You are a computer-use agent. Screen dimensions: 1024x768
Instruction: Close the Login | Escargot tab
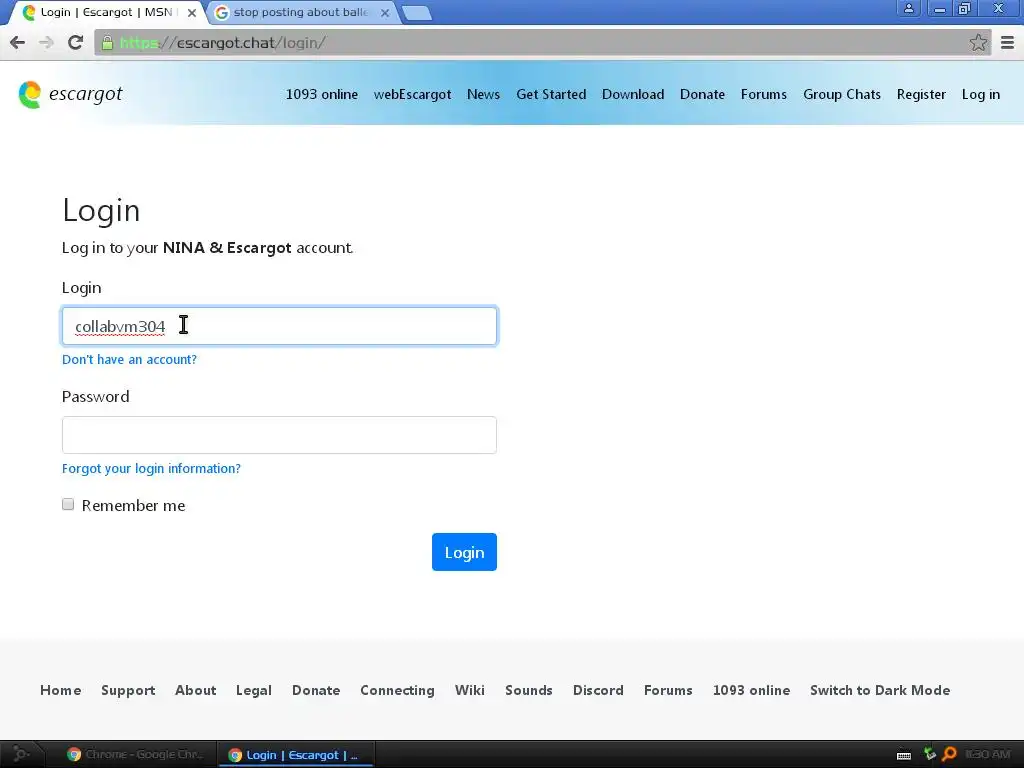click(x=191, y=12)
